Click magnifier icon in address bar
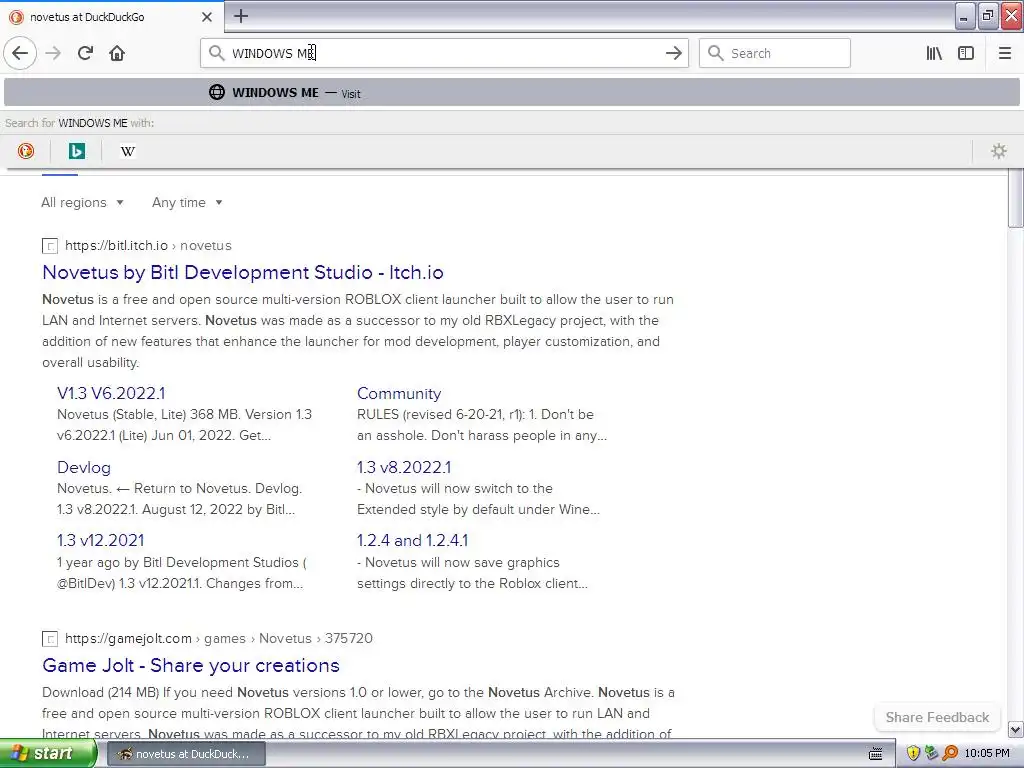This screenshot has width=1024, height=768. [216, 53]
